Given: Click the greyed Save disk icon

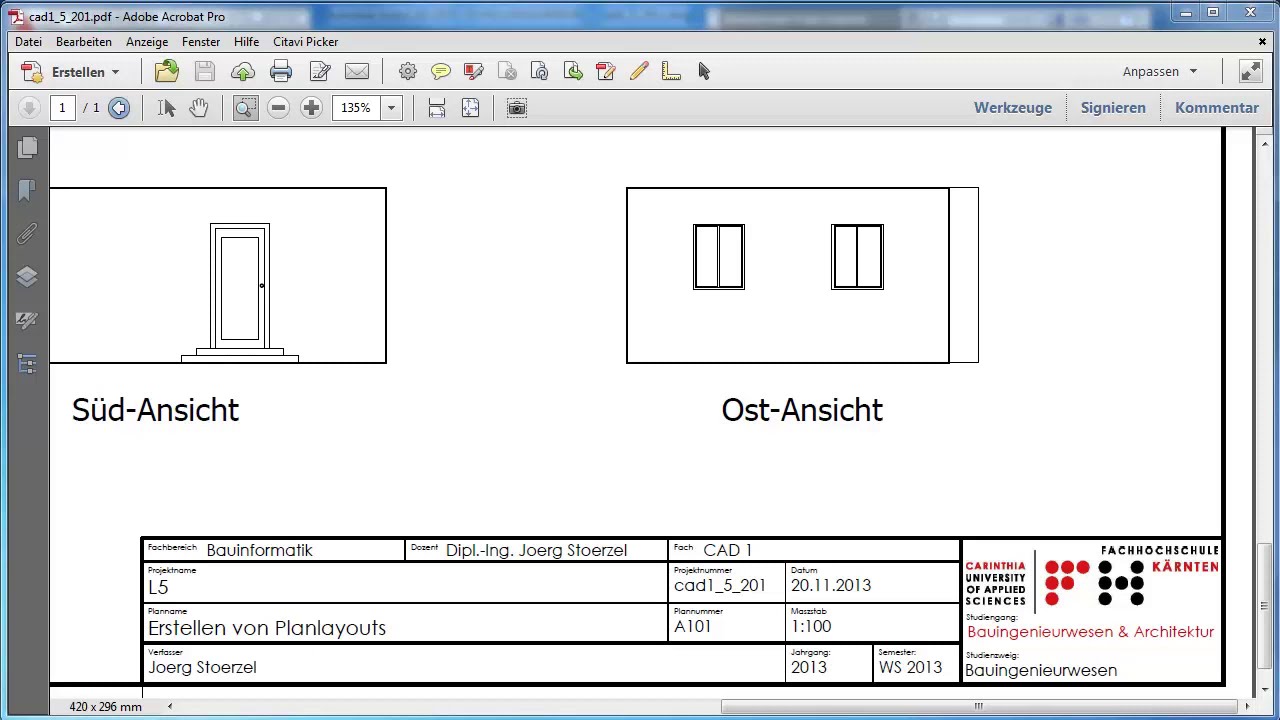Looking at the screenshot, I should 205,71.
